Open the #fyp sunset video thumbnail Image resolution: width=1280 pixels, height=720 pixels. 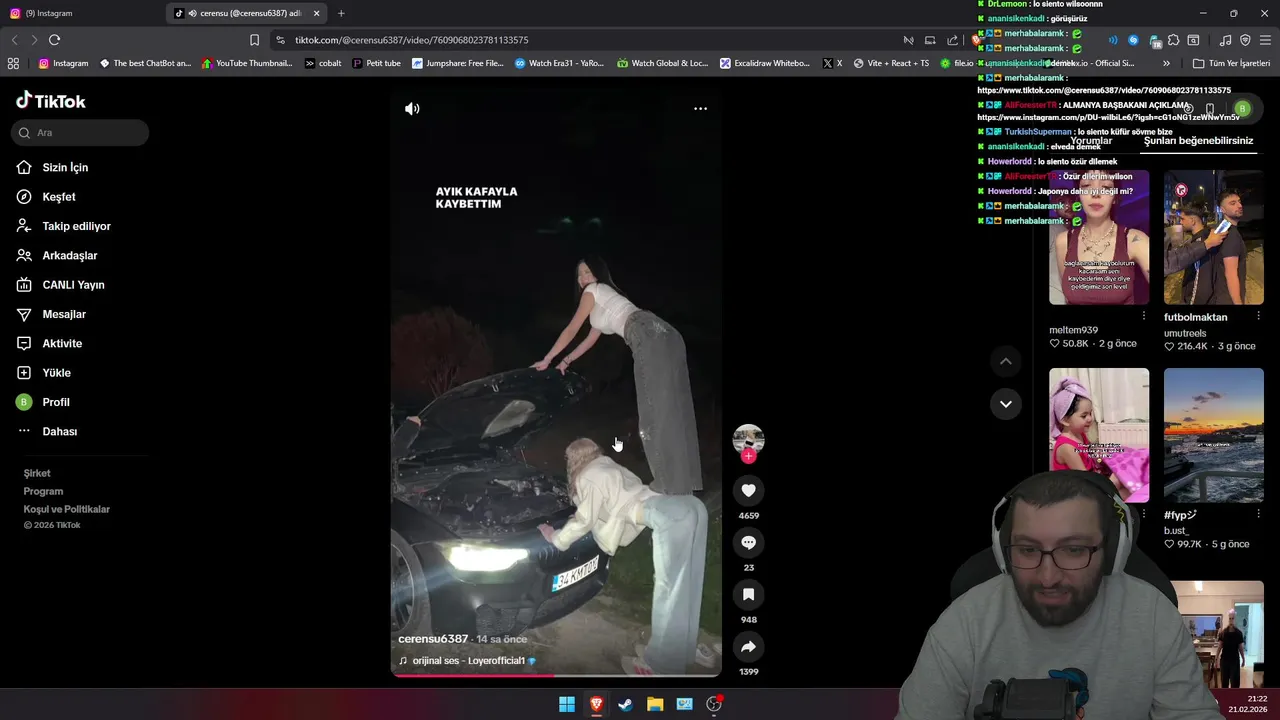coord(1214,435)
